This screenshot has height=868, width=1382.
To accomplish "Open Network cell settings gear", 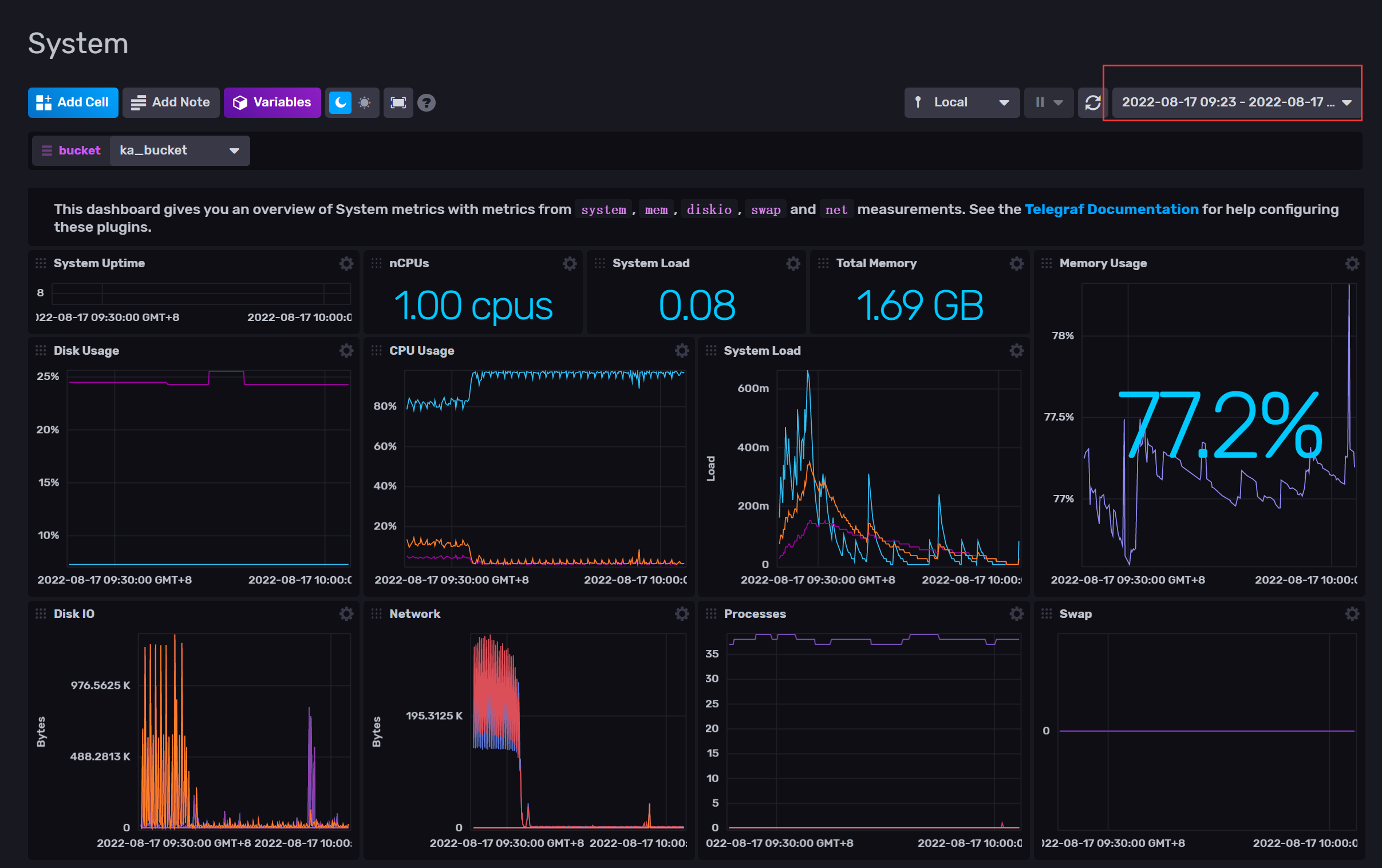I will (681, 614).
